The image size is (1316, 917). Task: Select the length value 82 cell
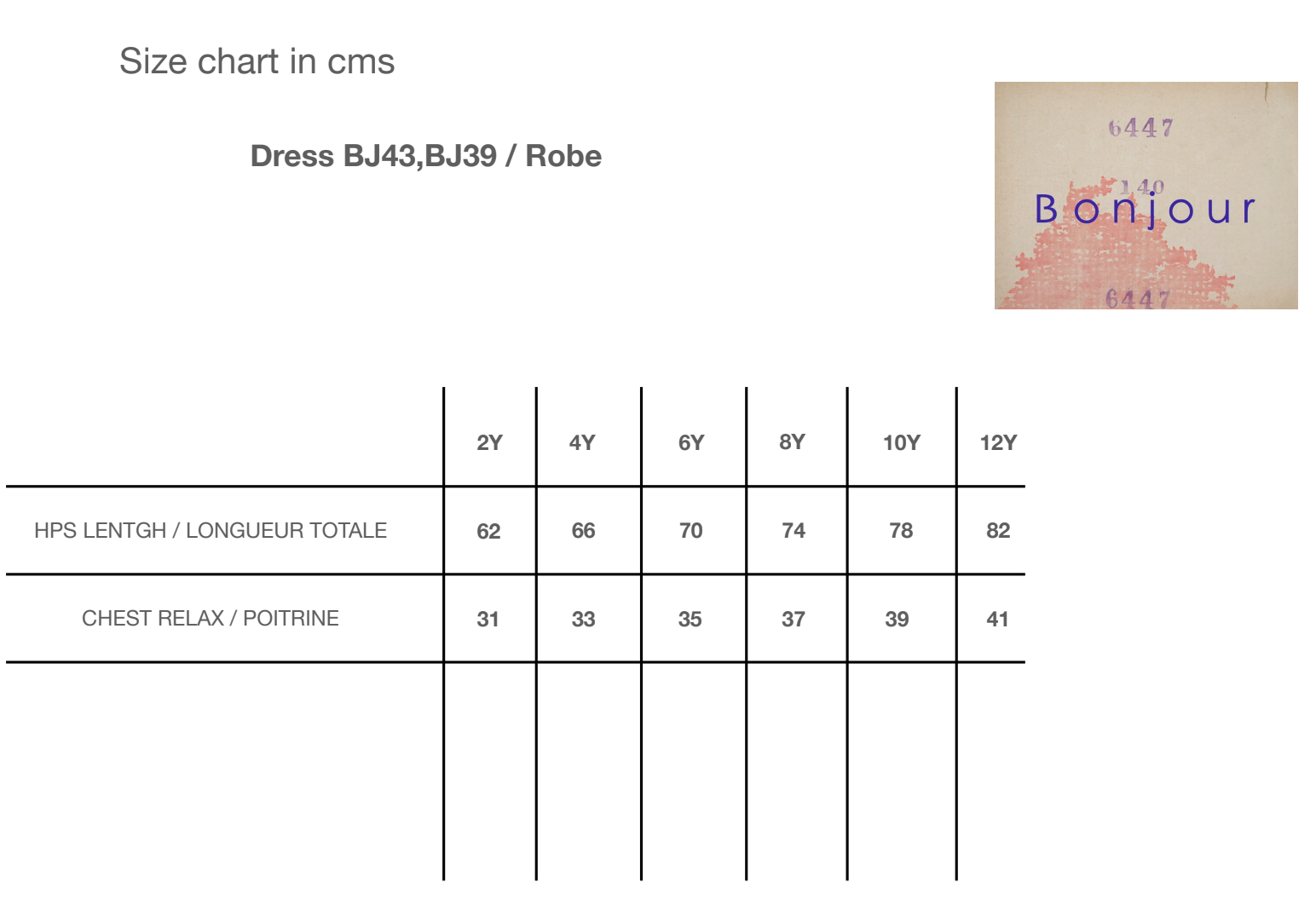tap(998, 530)
